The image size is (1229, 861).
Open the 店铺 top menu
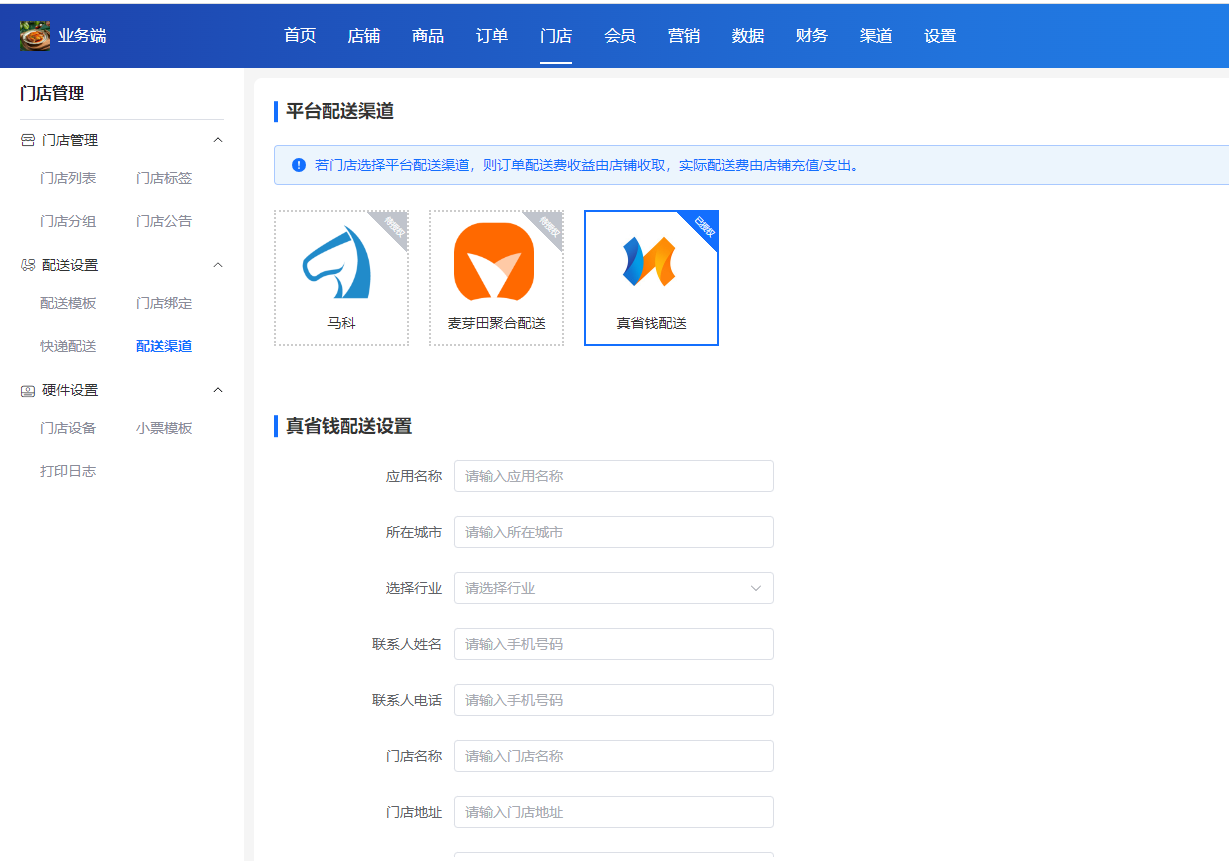(x=364, y=36)
